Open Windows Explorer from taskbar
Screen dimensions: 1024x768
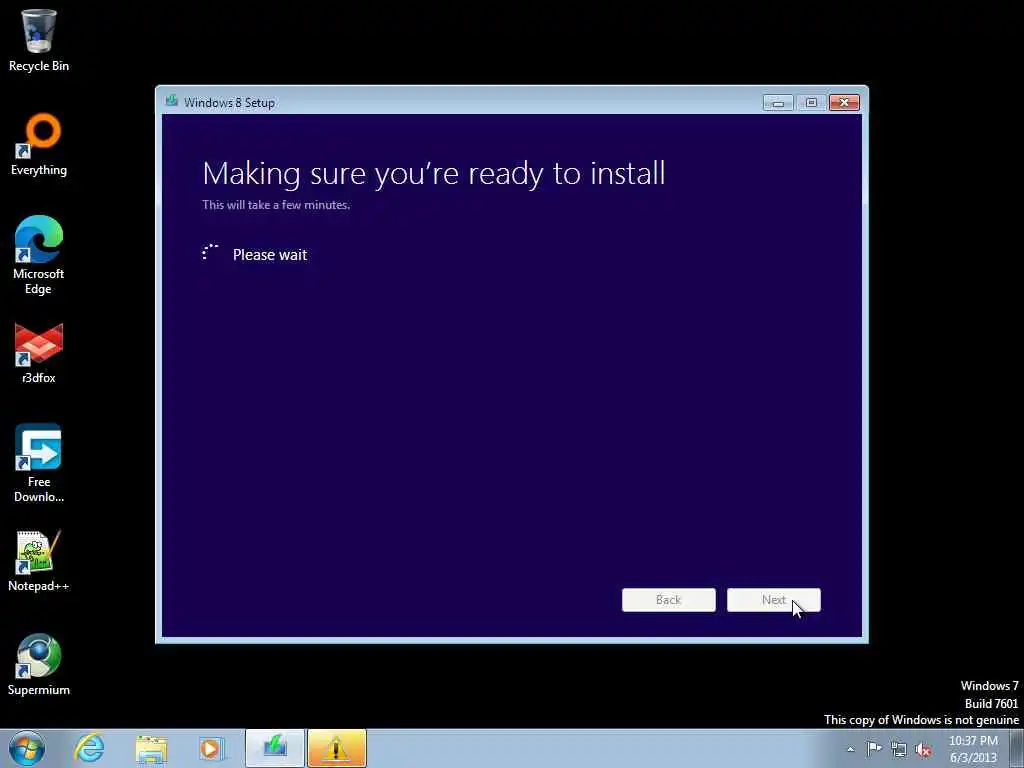pyautogui.click(x=151, y=748)
